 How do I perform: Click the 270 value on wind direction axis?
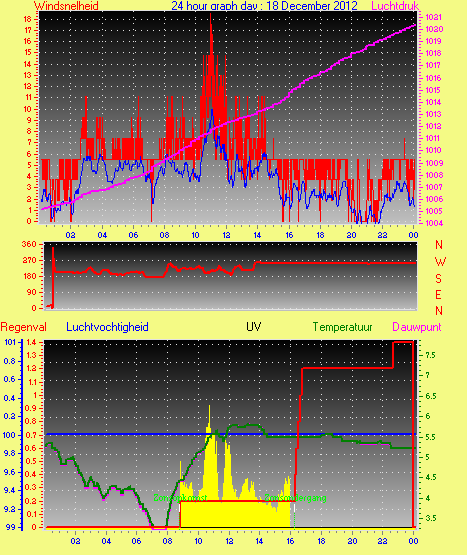[29, 260]
